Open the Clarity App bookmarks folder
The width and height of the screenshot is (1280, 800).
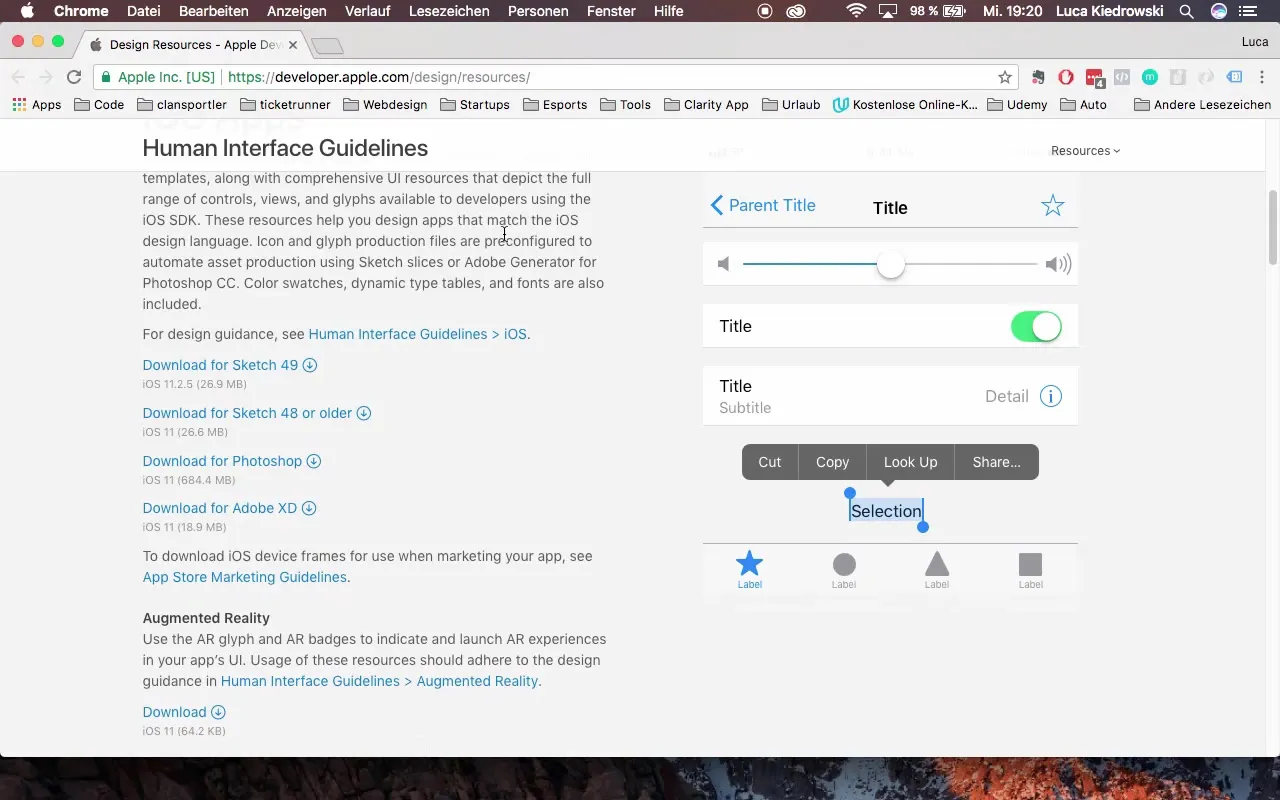pyautogui.click(x=706, y=104)
